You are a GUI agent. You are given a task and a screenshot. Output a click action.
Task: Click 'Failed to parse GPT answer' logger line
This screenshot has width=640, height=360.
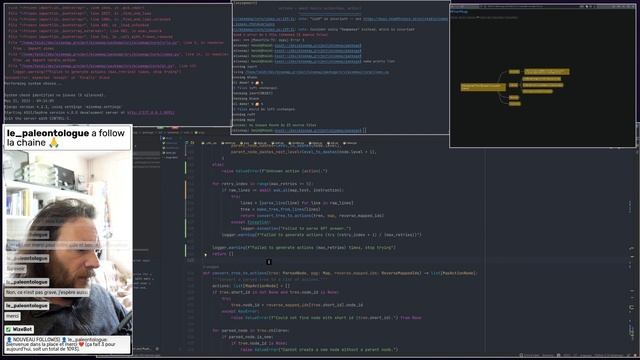(x=296, y=228)
